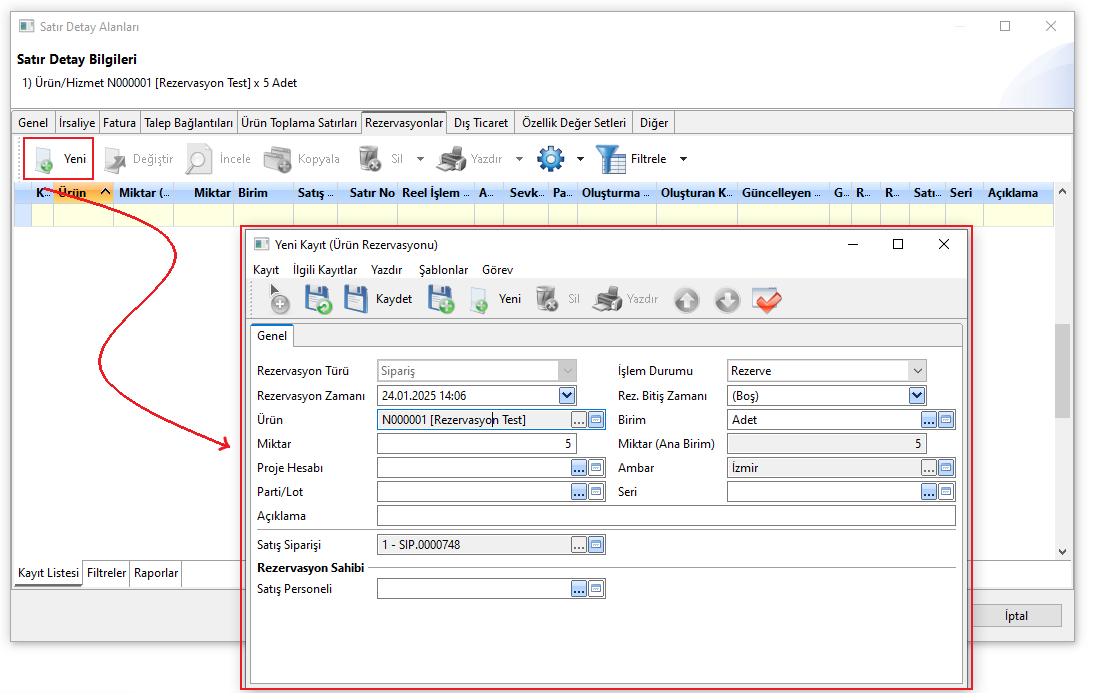1103x693 pixels.
Task: Expand the Rez. Bitiş Zamanı dropdown
Action: pyautogui.click(x=917, y=396)
